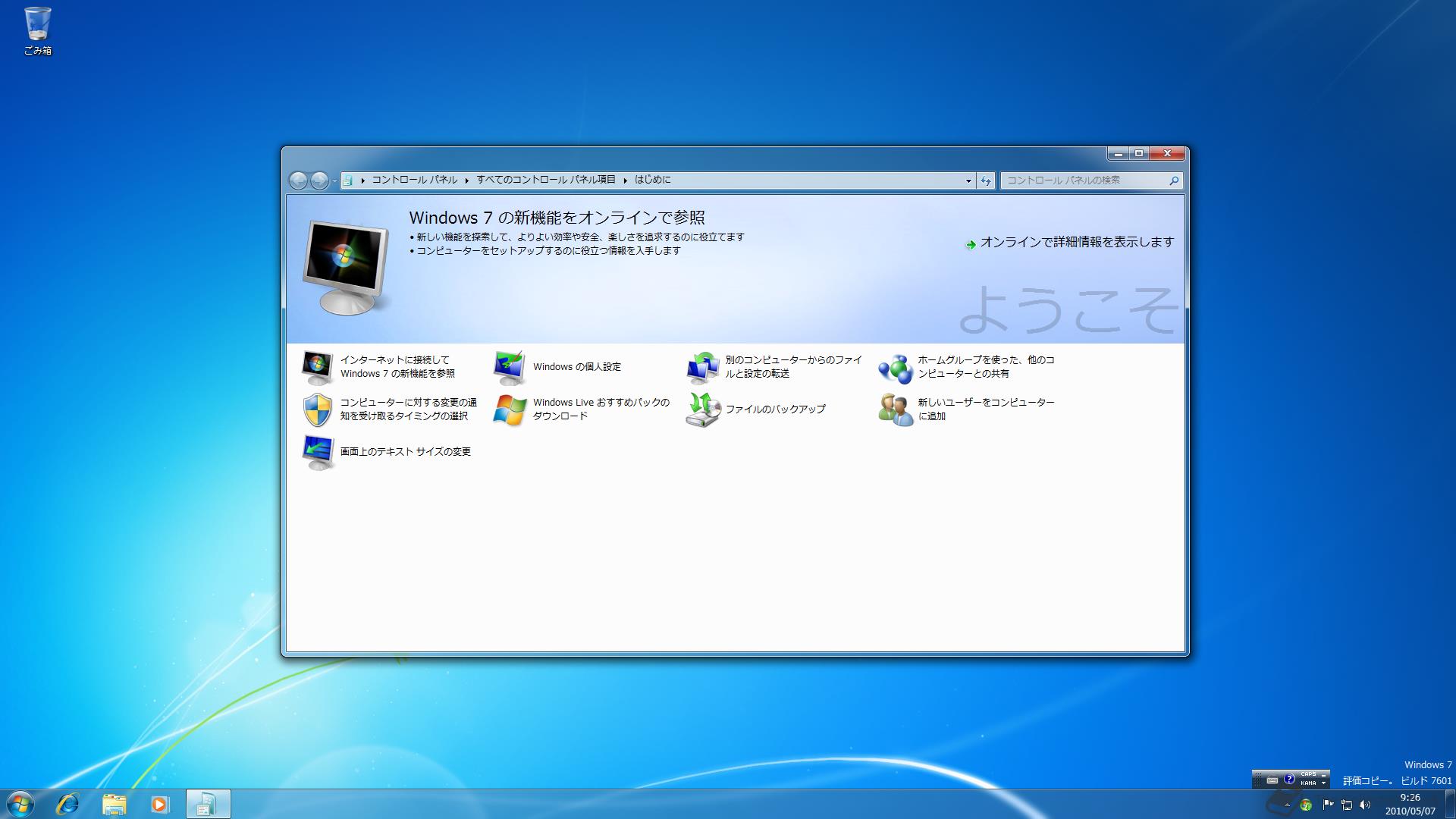Click the user accounts people icon
Viewport: 1456px width, 819px height.
(895, 409)
